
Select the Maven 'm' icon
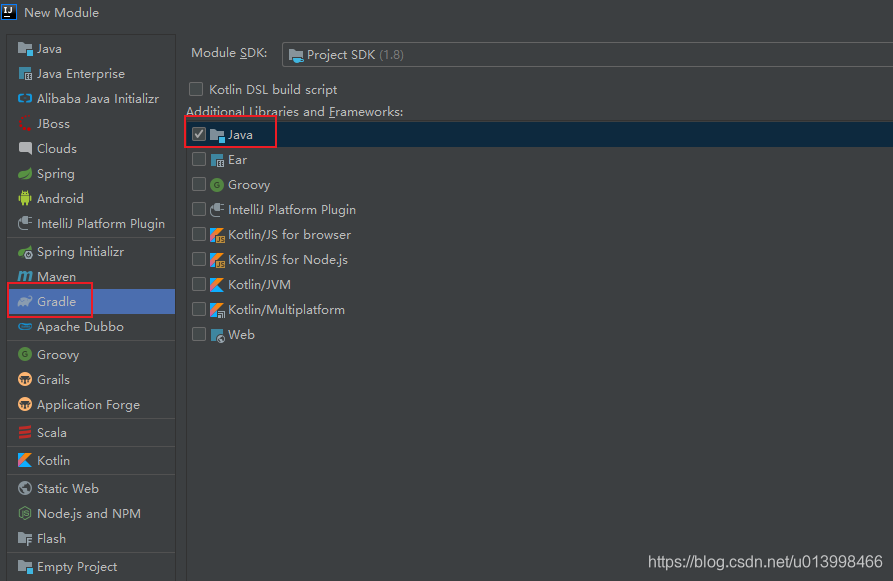point(25,276)
